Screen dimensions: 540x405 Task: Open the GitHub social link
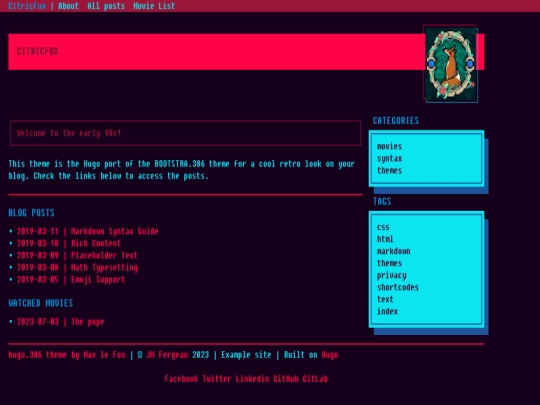pos(286,379)
